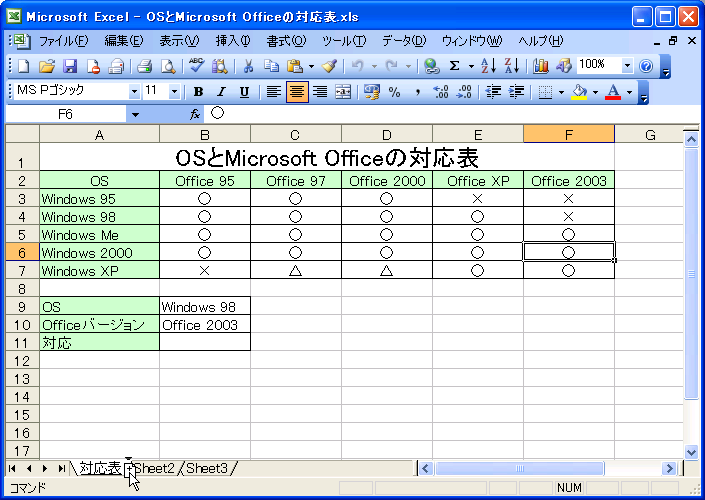Apply Percent style icon
This screenshot has height=500, width=705.
click(394, 92)
